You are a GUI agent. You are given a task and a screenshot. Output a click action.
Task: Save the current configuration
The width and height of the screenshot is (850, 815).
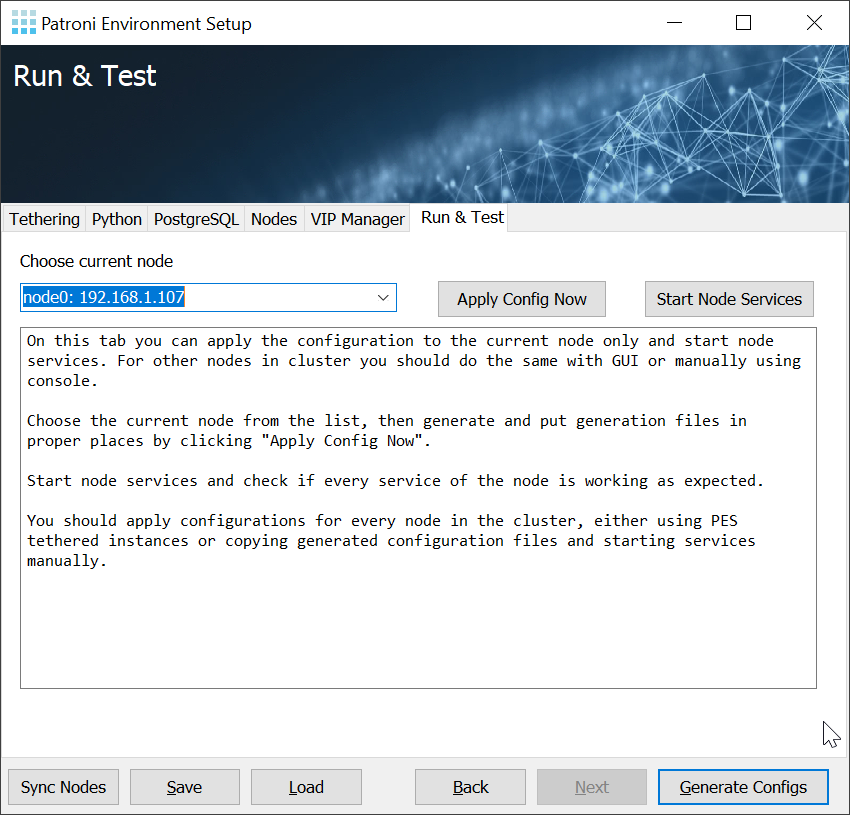tap(185, 787)
